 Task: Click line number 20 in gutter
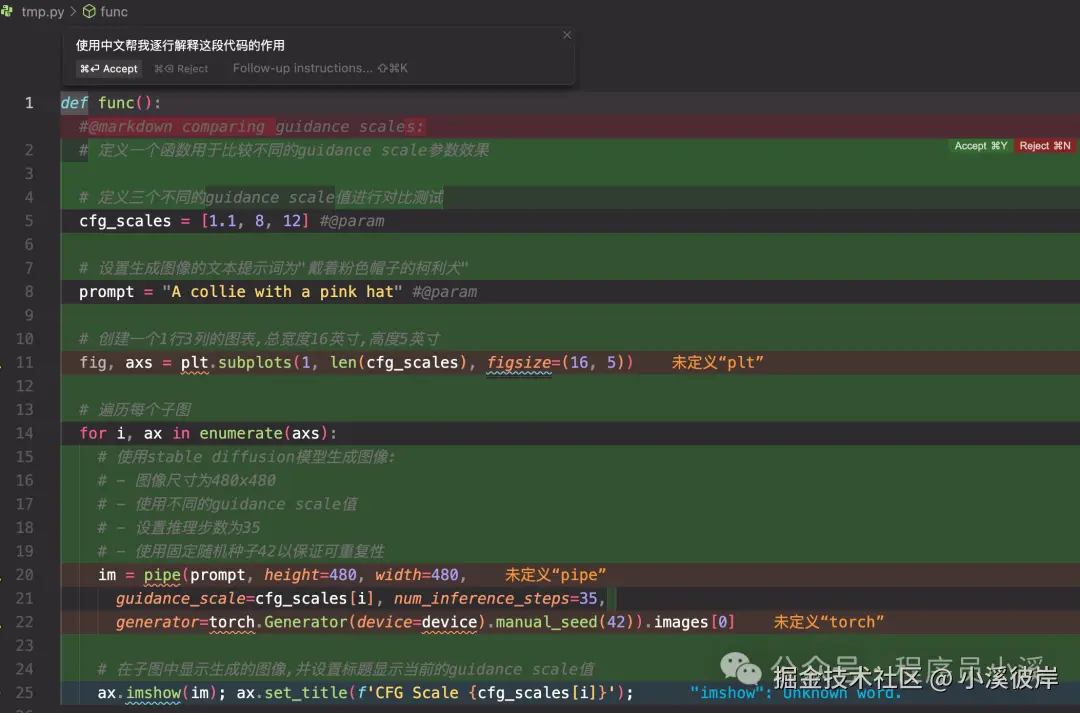point(25,575)
